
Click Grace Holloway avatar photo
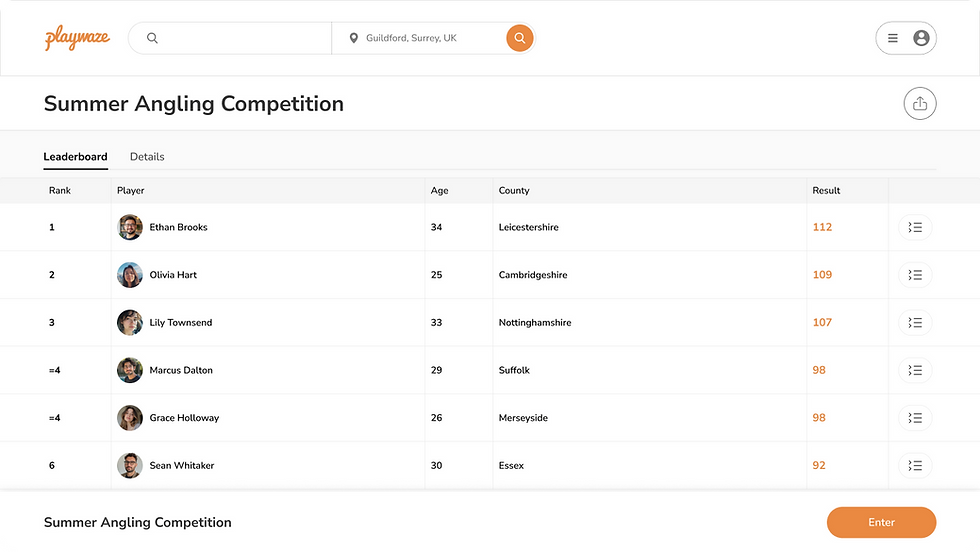pos(130,418)
